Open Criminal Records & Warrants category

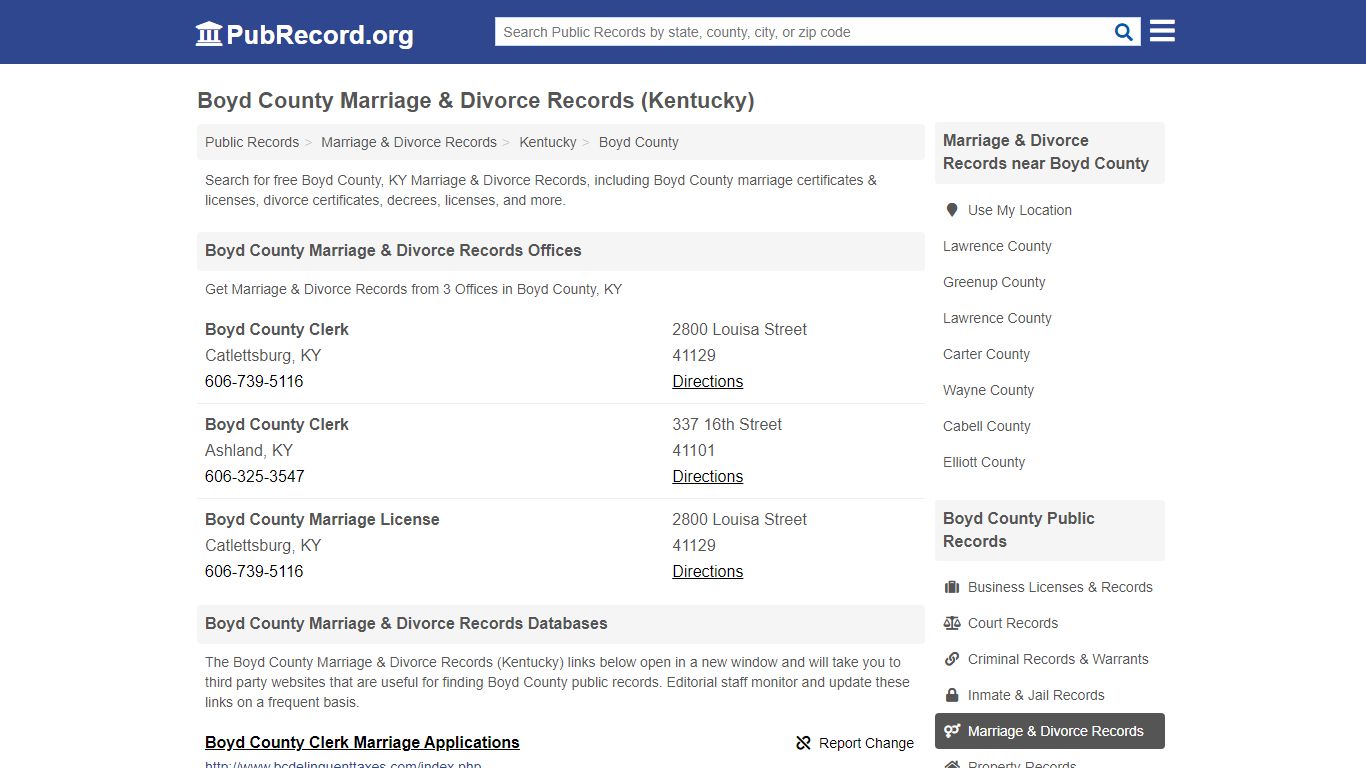point(1058,659)
